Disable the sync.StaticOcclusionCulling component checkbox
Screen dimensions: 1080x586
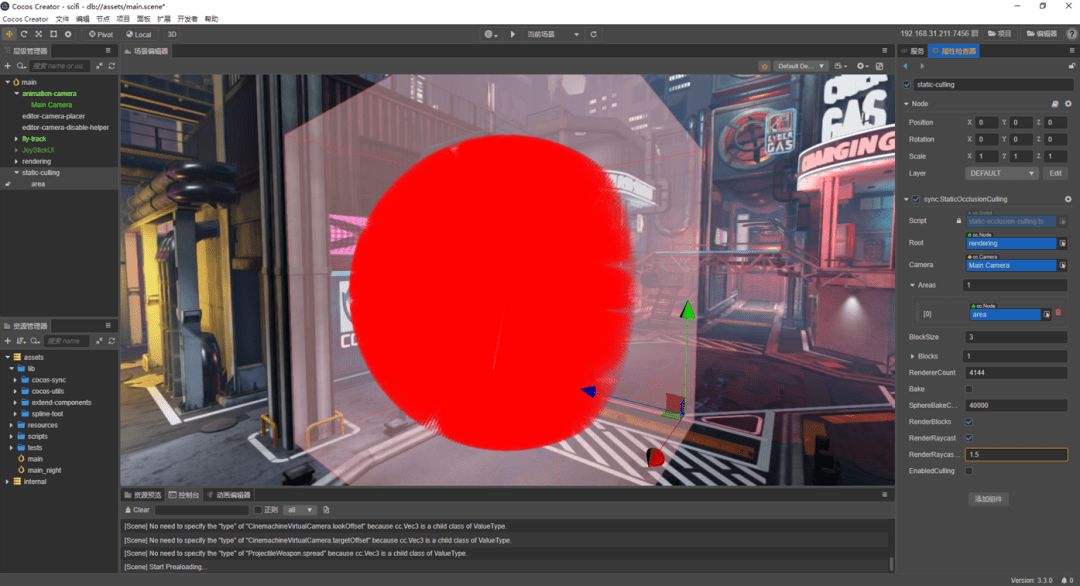(x=915, y=200)
